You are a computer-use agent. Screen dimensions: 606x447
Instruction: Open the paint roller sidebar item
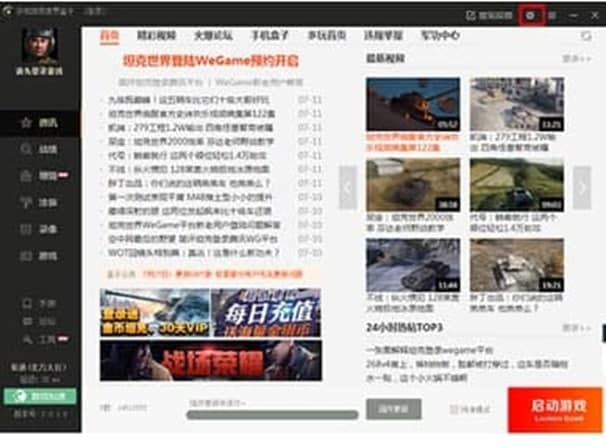[x=39, y=202]
